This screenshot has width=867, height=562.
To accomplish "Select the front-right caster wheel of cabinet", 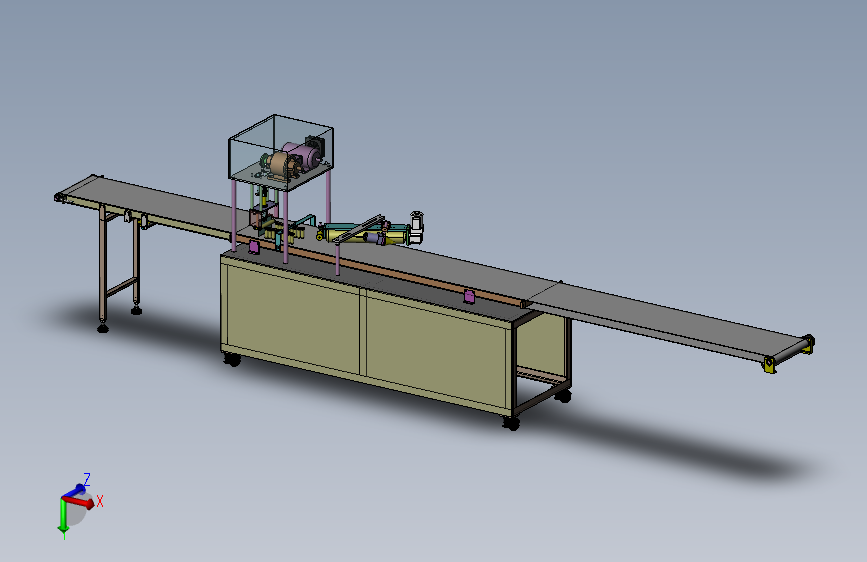I will [511, 424].
